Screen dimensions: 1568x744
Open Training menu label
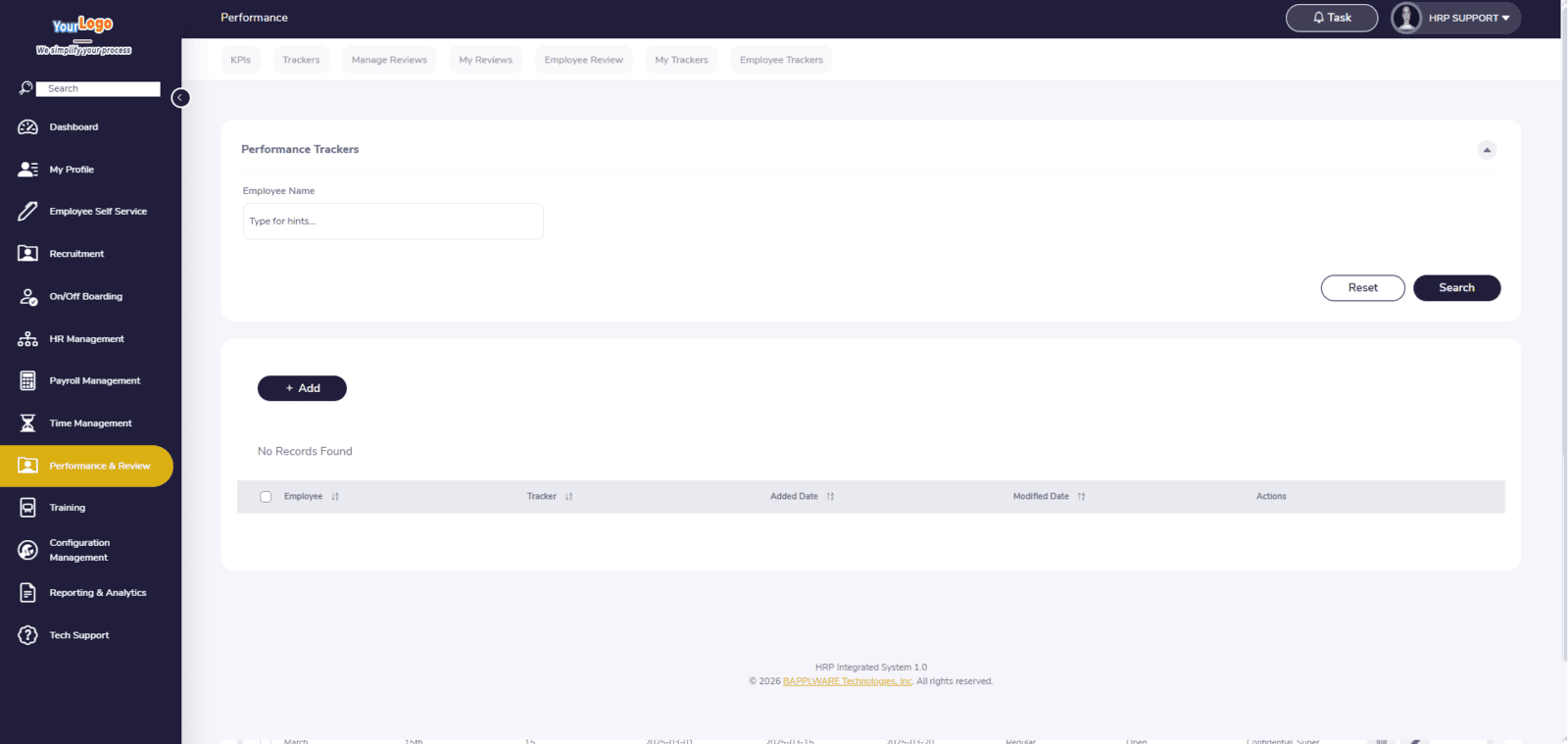[68, 508]
